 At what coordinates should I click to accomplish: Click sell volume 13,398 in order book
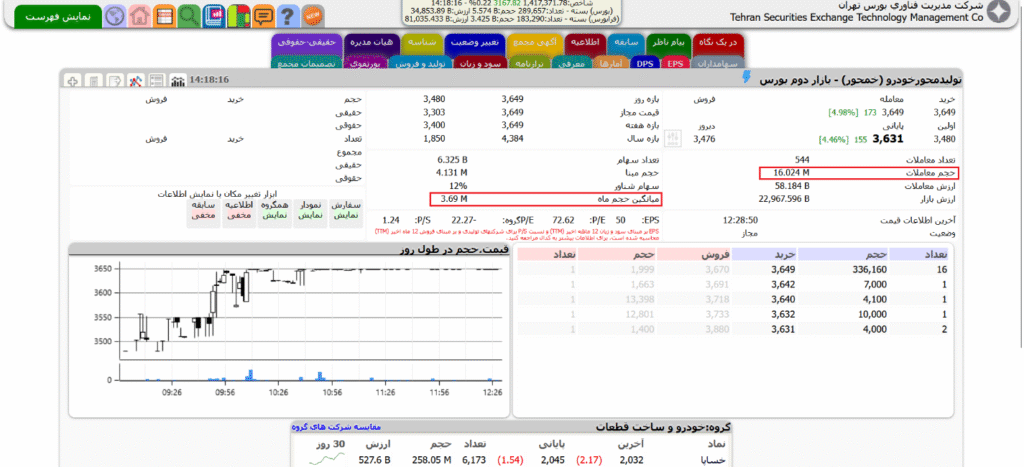point(641,299)
